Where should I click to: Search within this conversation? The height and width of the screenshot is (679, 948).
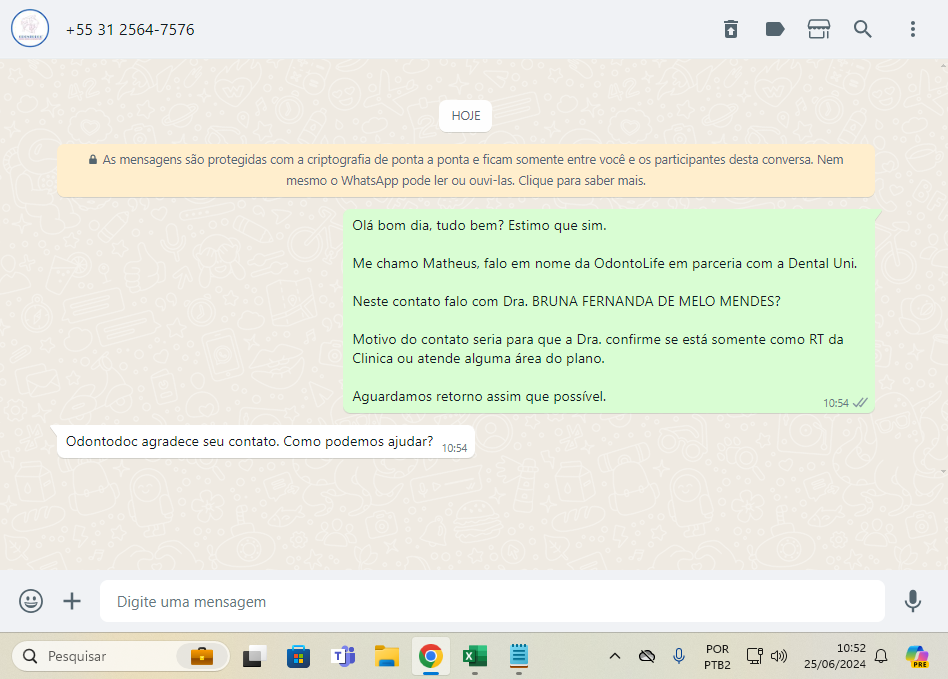862,29
